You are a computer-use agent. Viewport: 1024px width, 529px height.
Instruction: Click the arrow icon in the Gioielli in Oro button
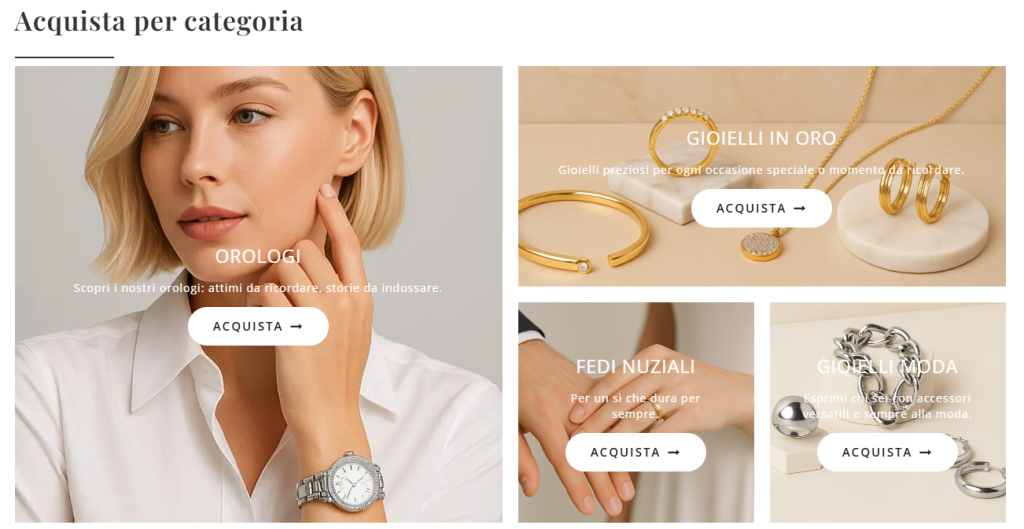(x=799, y=208)
